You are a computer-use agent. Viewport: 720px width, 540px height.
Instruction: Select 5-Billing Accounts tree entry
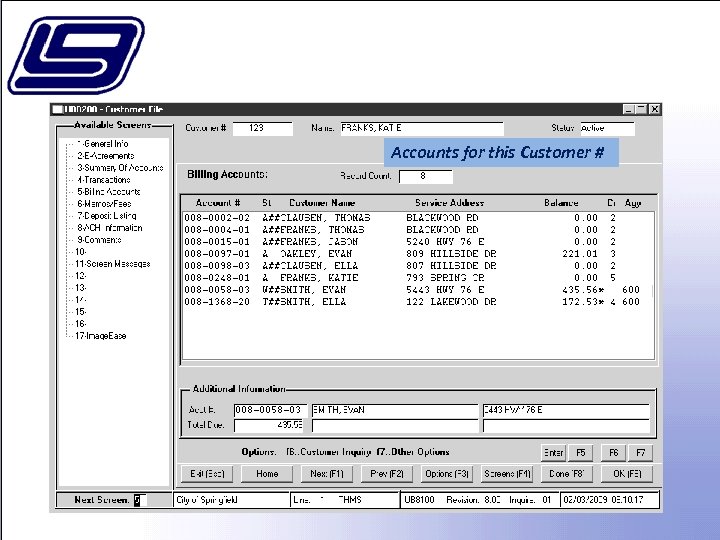(x=108, y=191)
